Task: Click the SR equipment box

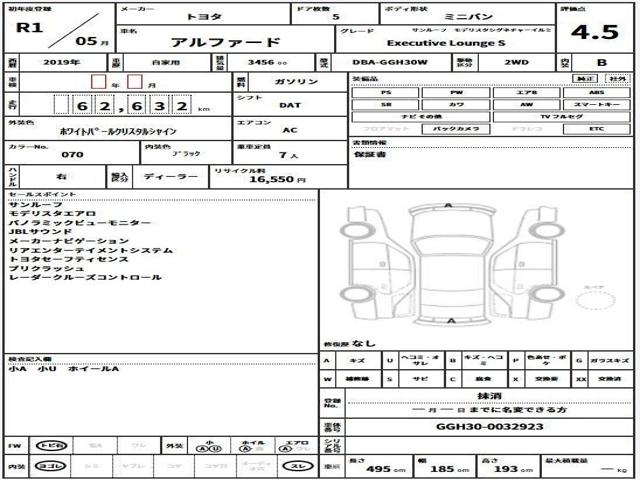Action: coord(385,105)
